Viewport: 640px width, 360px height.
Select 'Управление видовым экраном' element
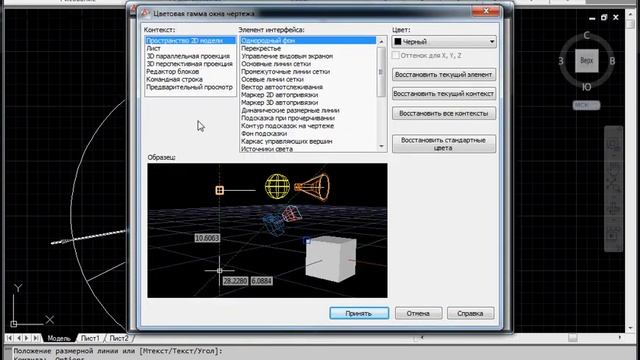(287, 56)
